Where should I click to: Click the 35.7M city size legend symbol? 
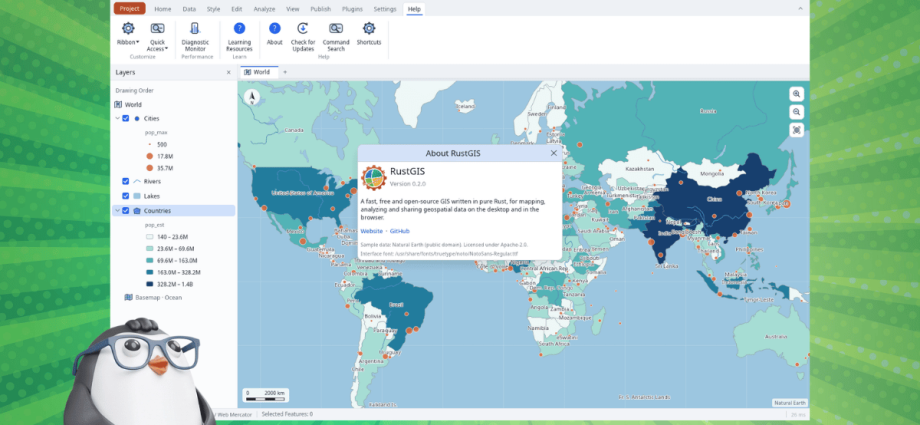(x=149, y=168)
